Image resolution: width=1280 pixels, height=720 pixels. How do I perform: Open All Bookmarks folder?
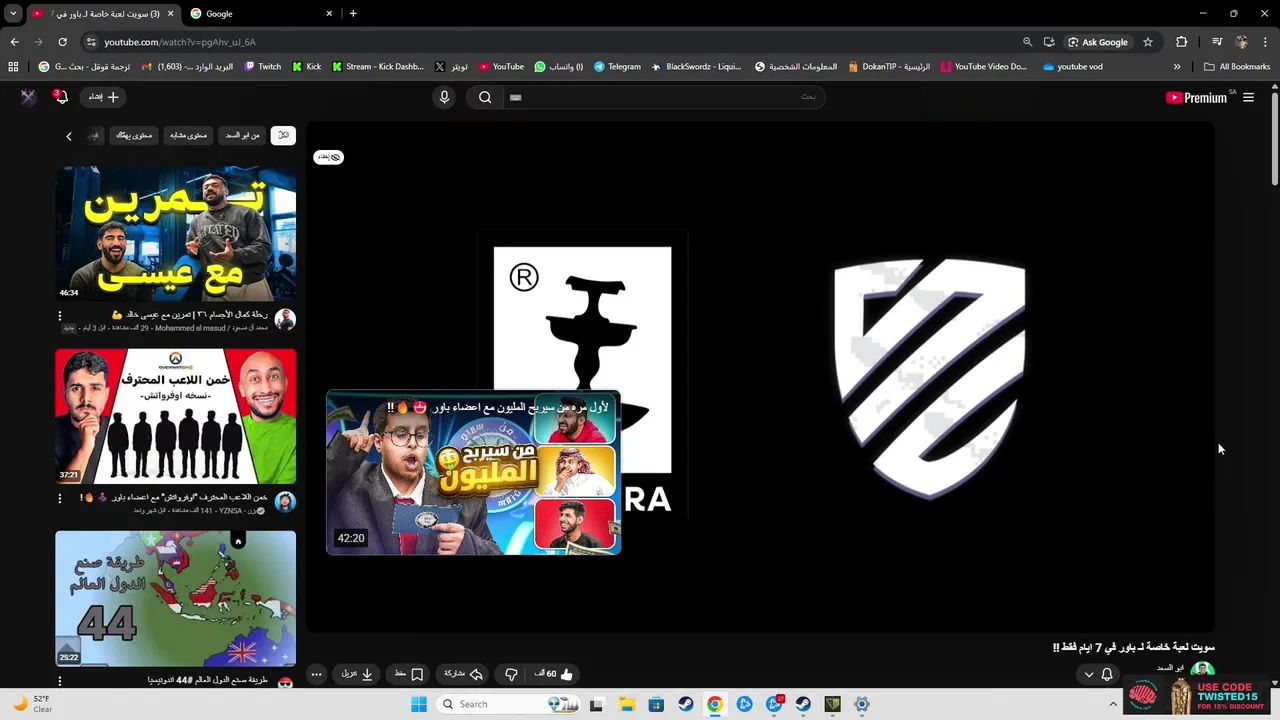[x=1237, y=67]
